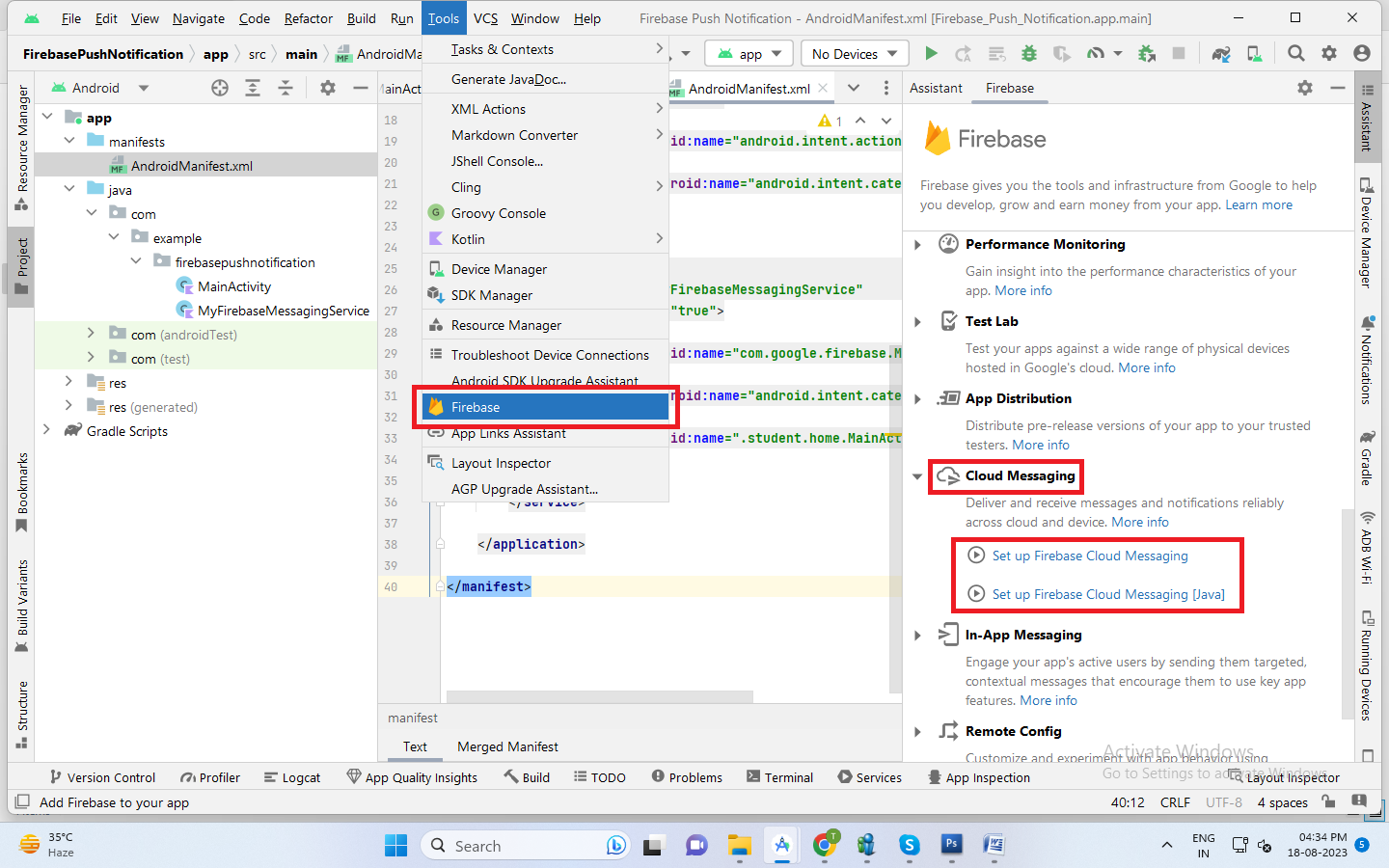
Task: Toggle the ADB Wi-Fi side tool window
Action: pos(1367,550)
